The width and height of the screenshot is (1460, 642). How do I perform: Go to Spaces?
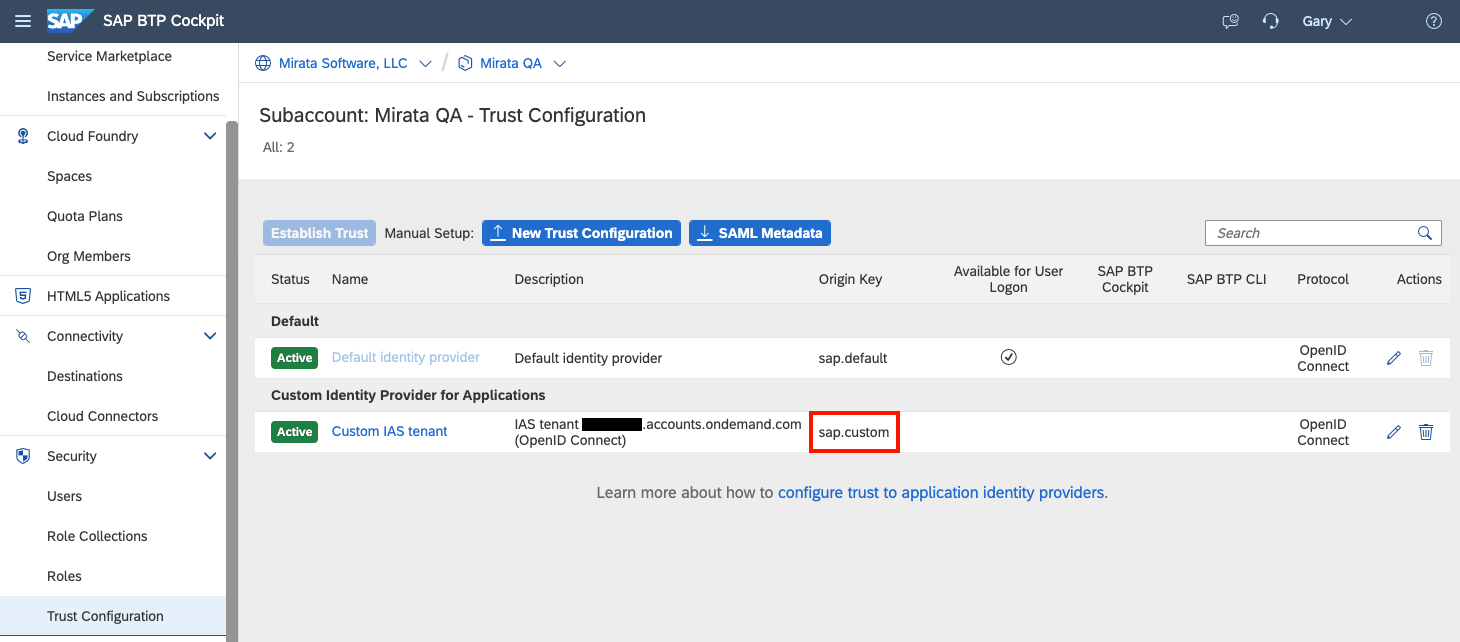click(x=69, y=176)
